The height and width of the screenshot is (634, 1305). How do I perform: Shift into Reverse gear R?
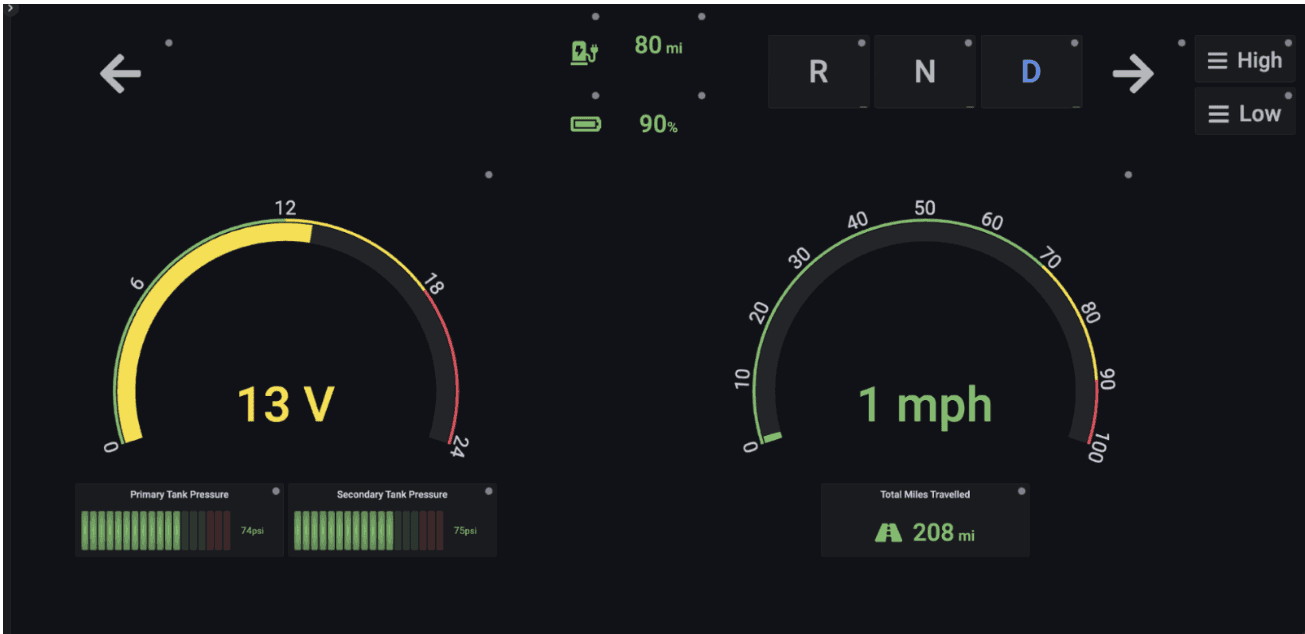(818, 72)
